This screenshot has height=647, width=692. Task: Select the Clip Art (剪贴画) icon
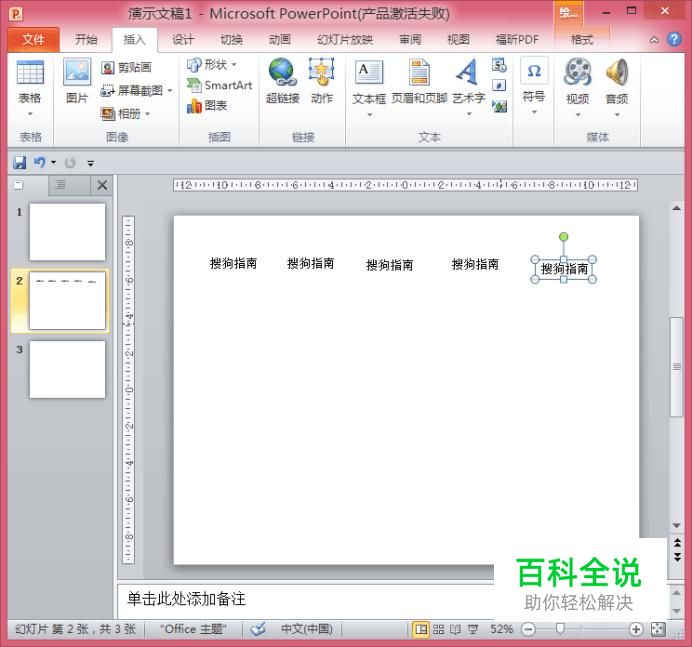tap(126, 67)
